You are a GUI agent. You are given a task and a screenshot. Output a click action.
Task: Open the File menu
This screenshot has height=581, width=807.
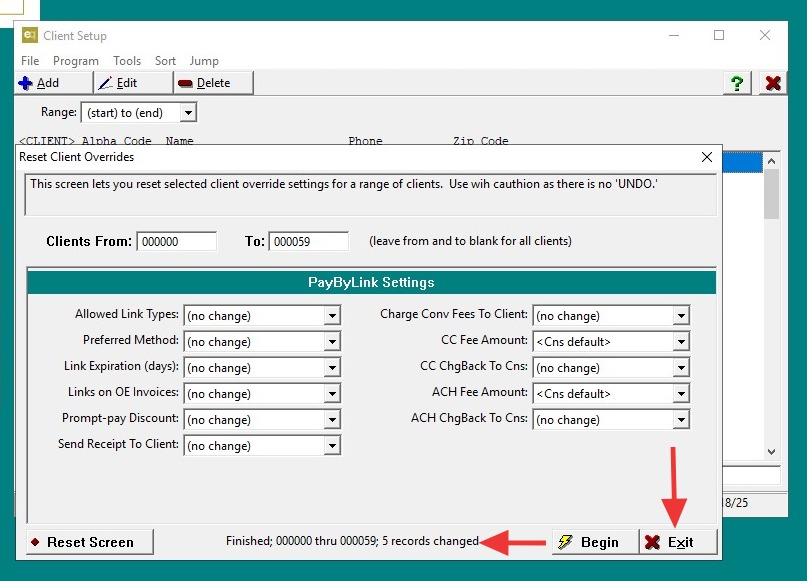(x=30, y=61)
